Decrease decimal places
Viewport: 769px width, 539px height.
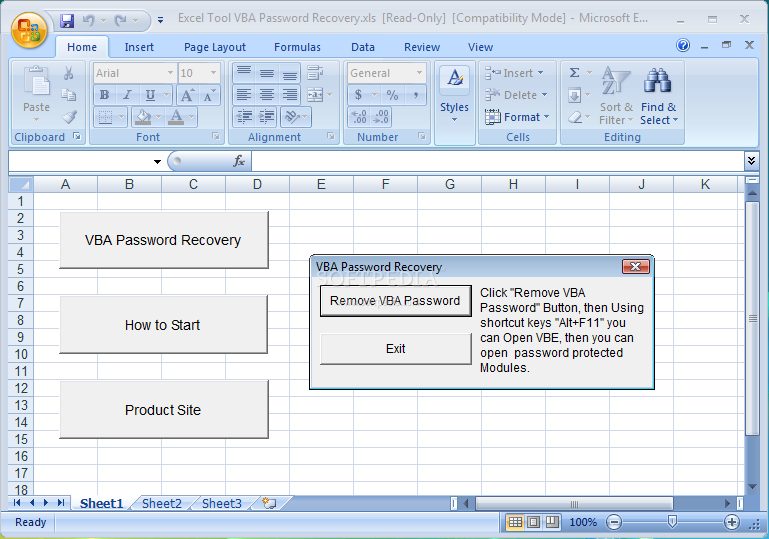click(381, 117)
